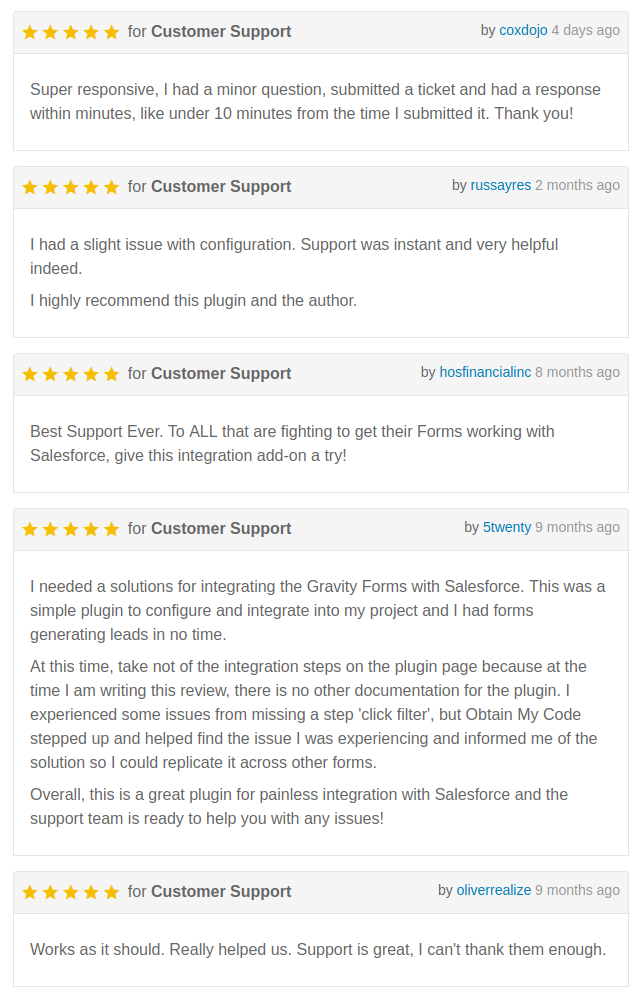643x999 pixels.
Task: Click Customer Support label in russayres review
Action: click(x=220, y=186)
